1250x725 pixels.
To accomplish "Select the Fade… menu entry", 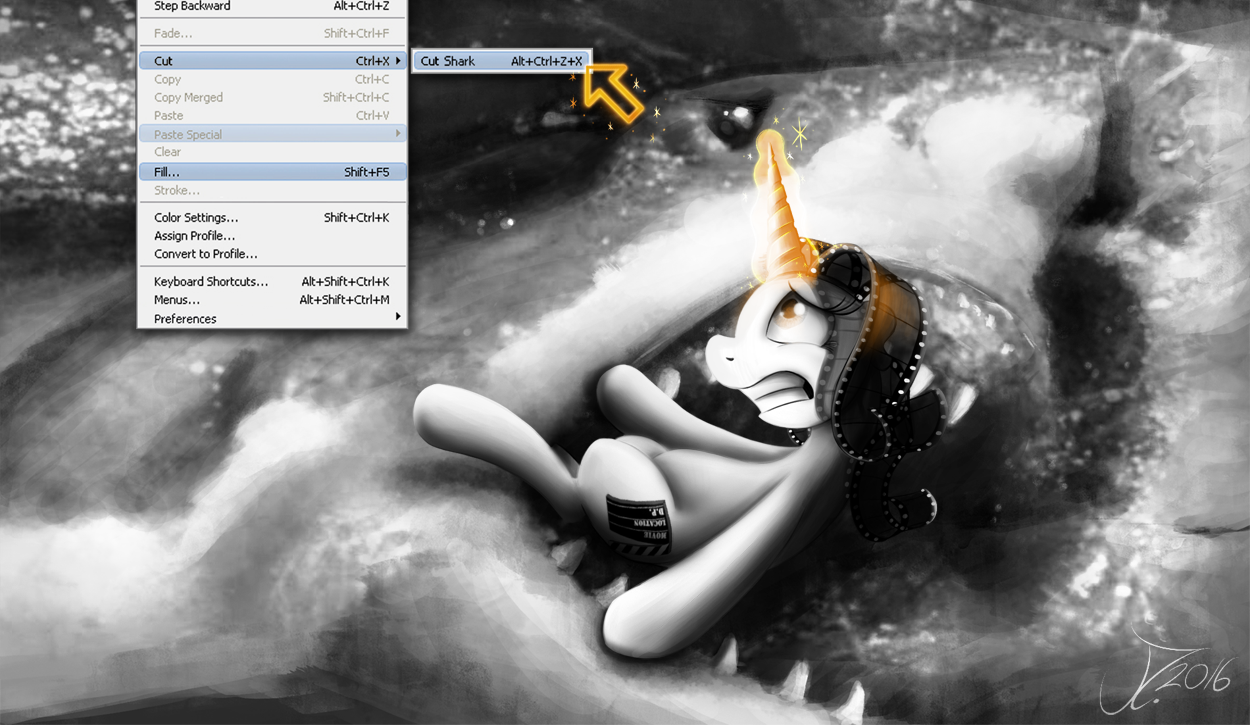I will click(x=272, y=34).
